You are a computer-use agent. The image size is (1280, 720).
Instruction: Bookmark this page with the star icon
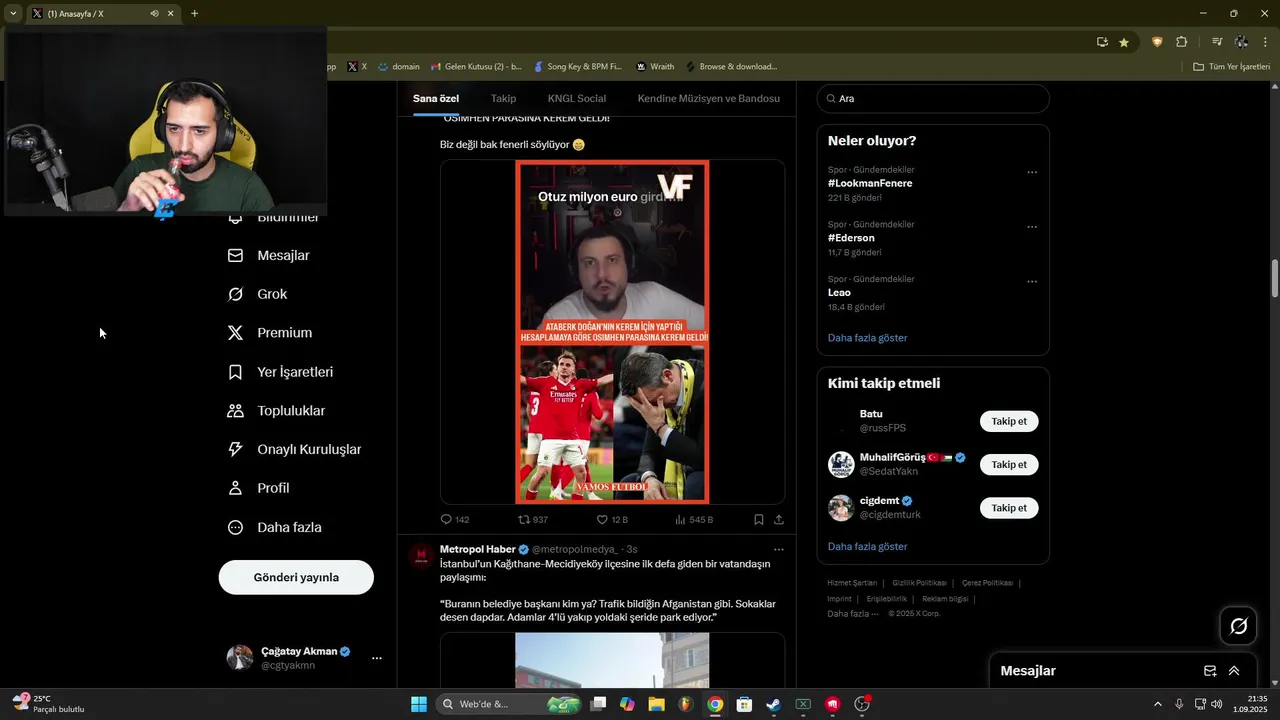pyautogui.click(x=1124, y=42)
